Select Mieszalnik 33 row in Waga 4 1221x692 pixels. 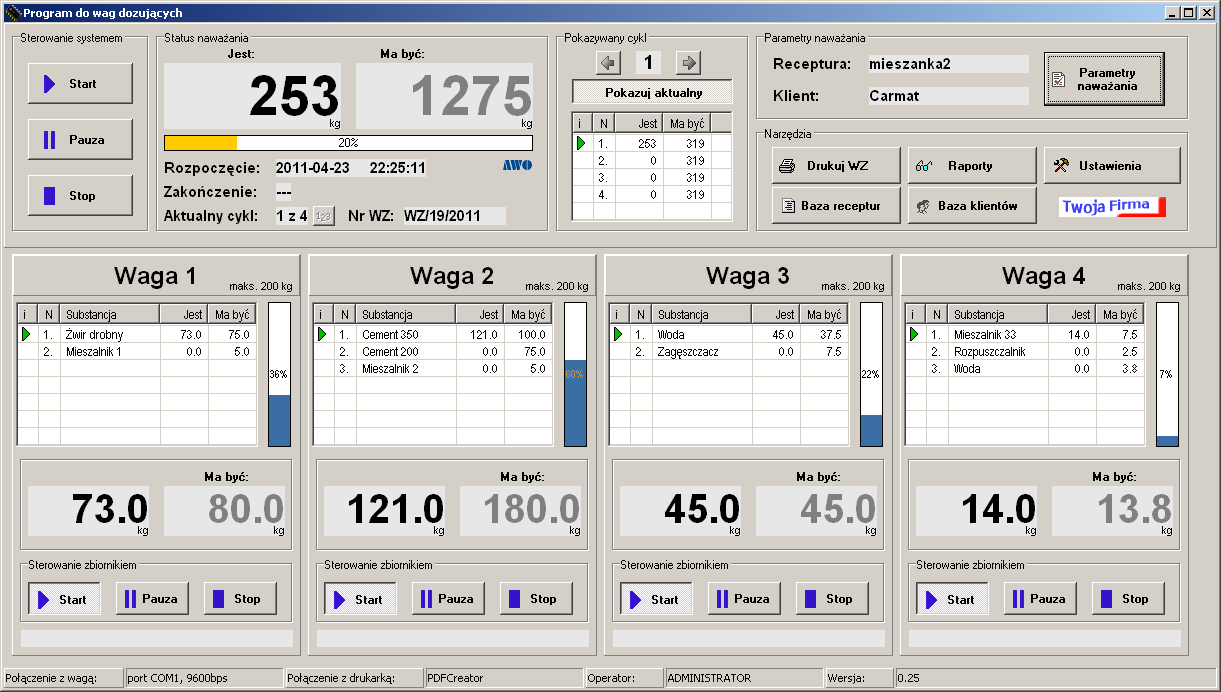(1026, 335)
